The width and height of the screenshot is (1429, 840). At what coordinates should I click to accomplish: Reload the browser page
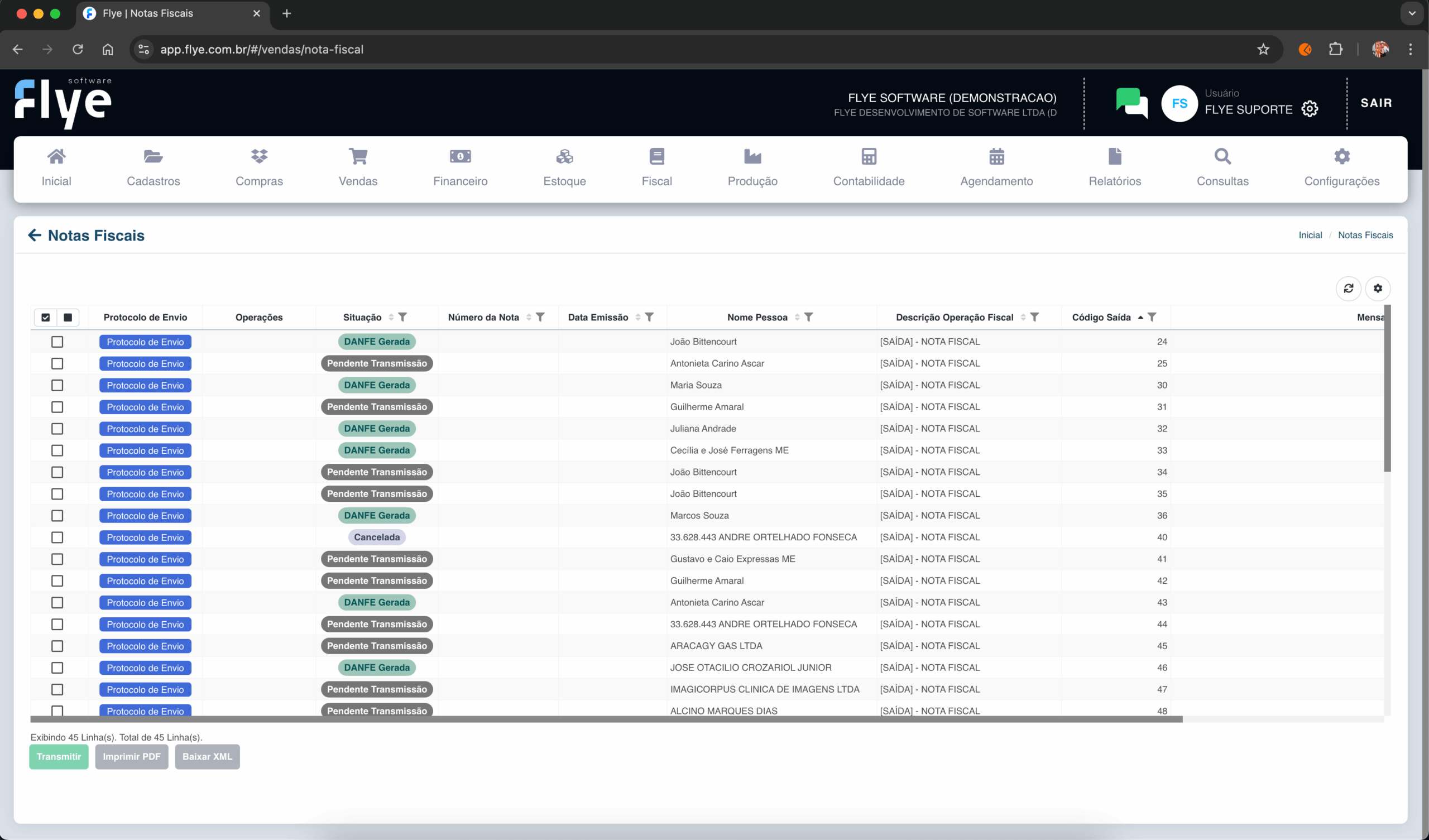(78, 49)
